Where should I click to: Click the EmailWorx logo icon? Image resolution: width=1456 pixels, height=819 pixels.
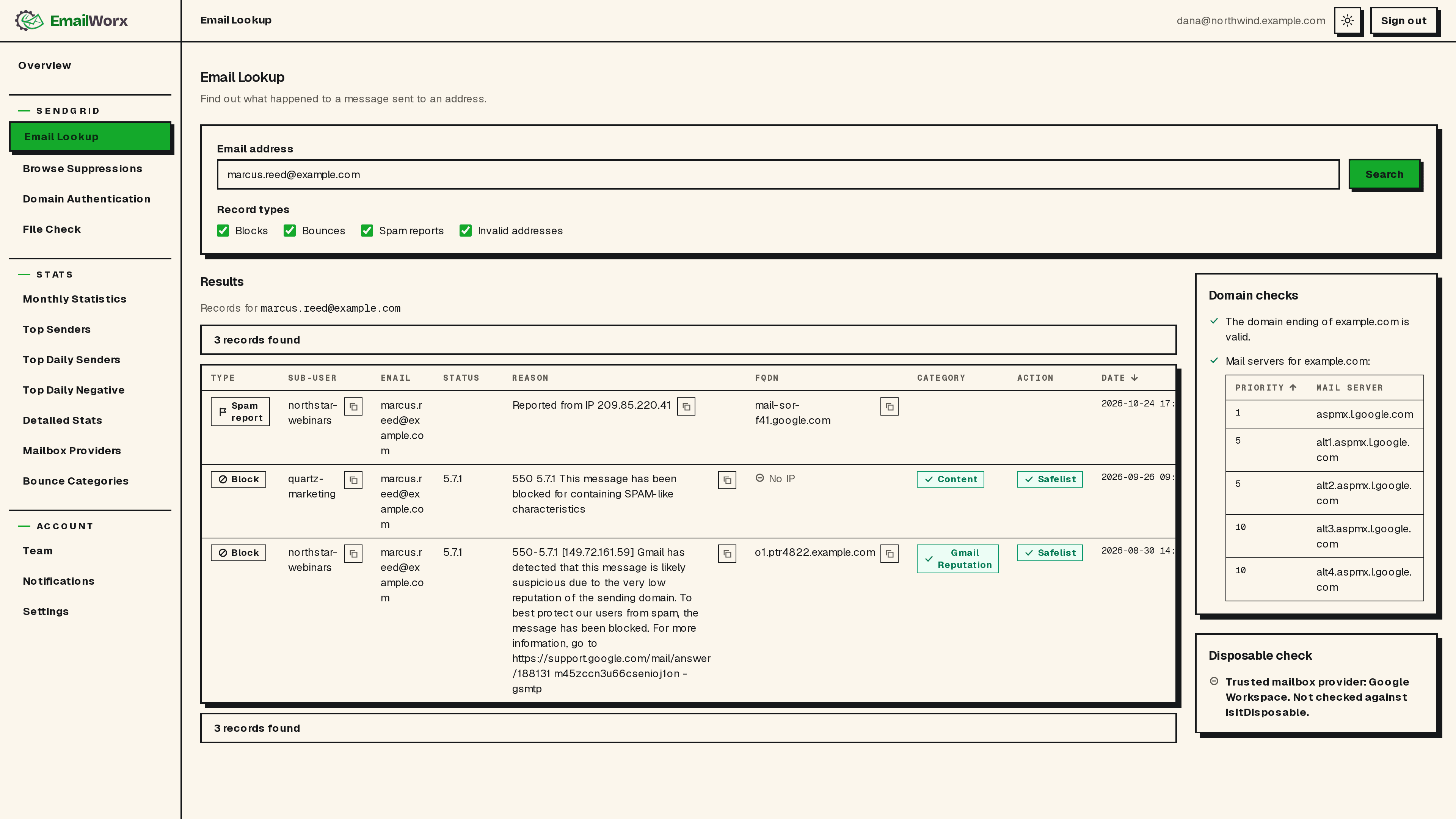(x=30, y=20)
